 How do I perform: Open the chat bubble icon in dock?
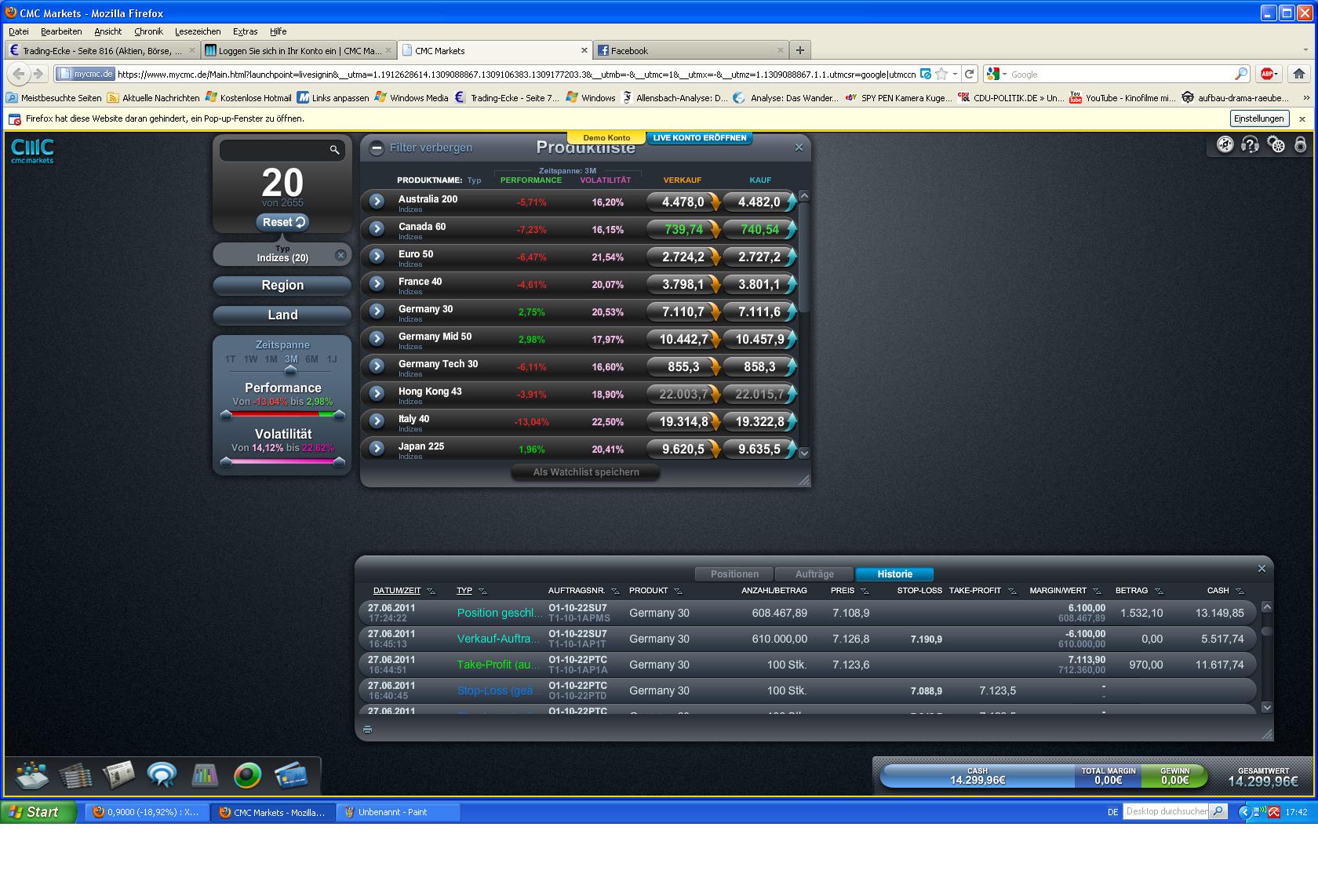click(162, 776)
